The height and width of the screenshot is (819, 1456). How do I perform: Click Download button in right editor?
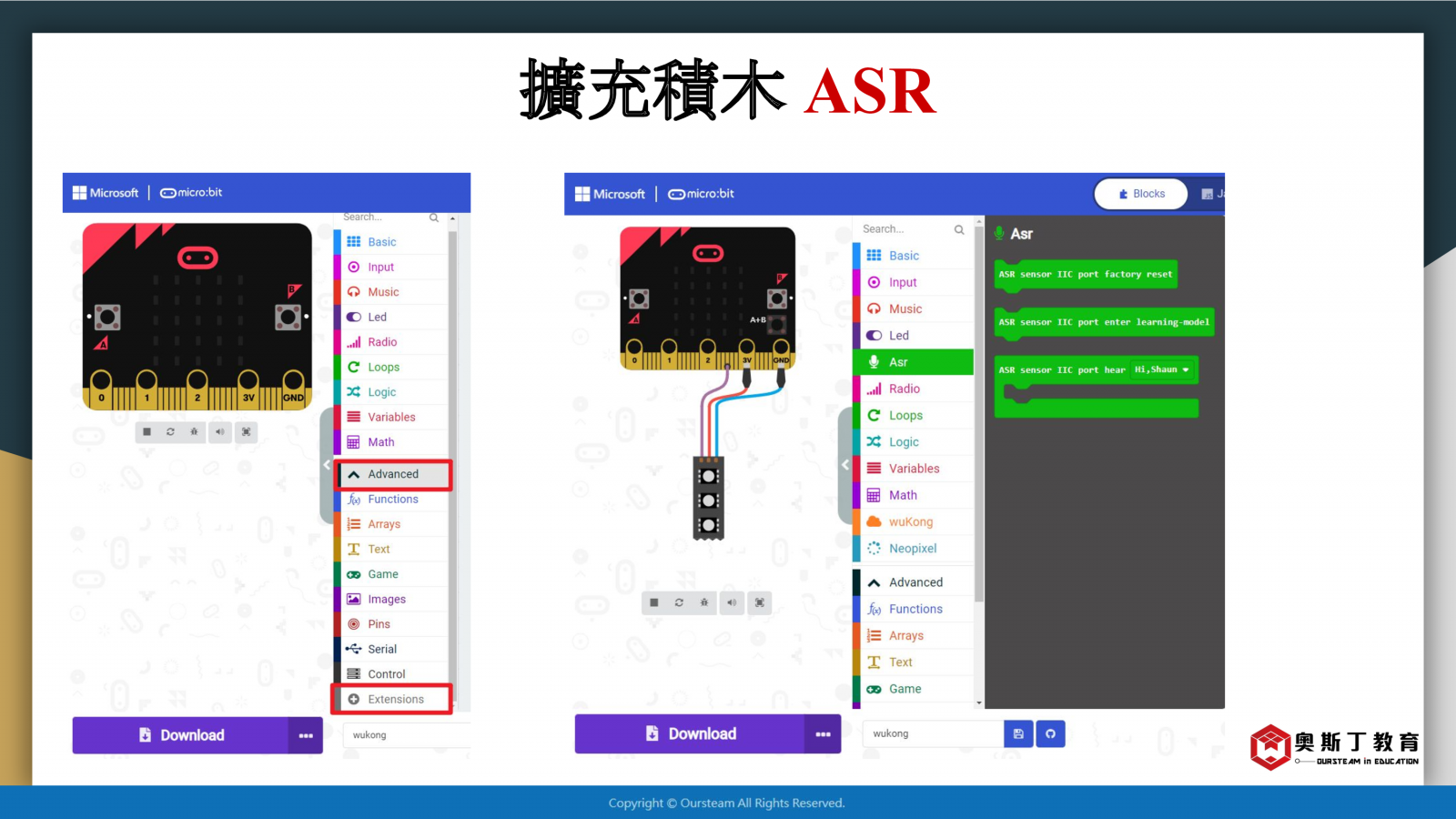coord(690,733)
